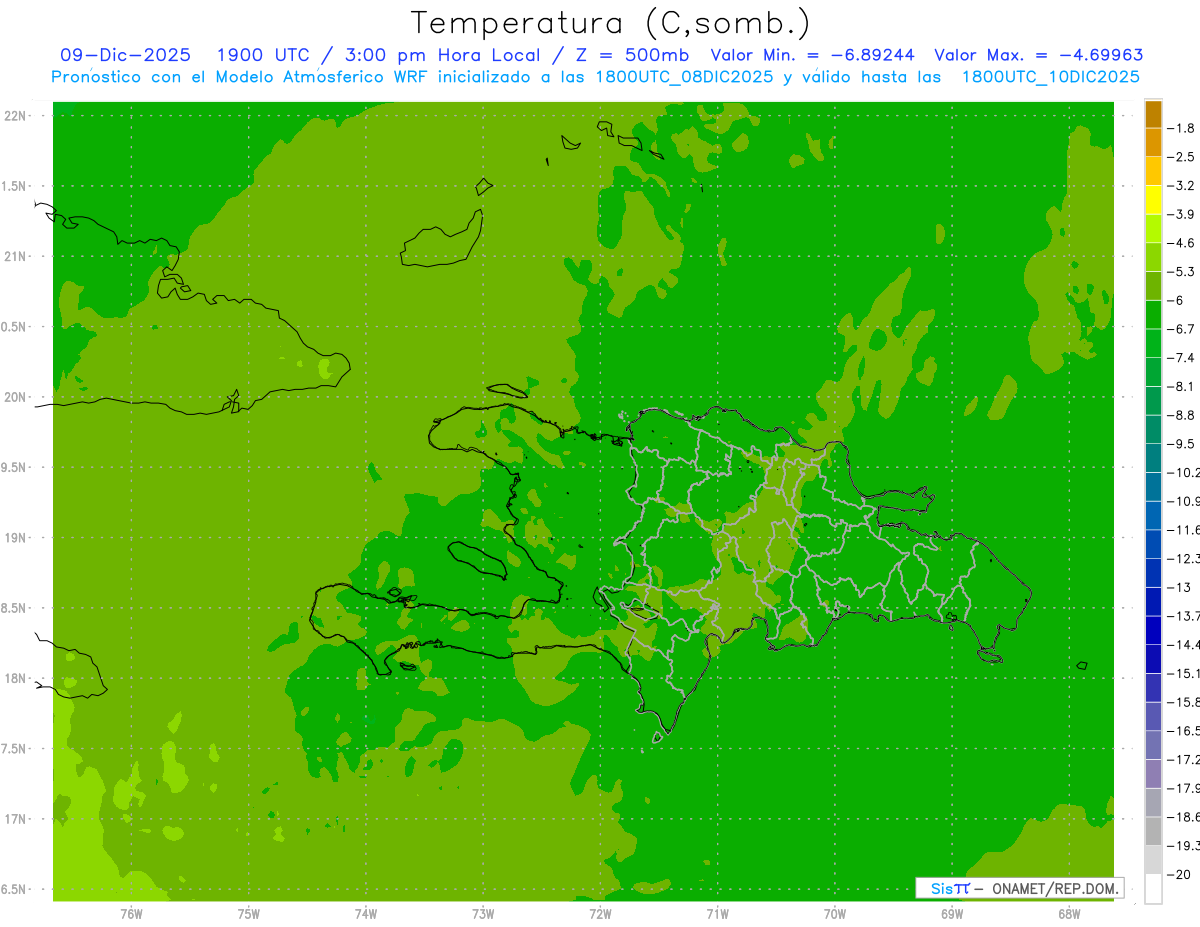Image resolution: width=1200 pixels, height=927 pixels.
Task: Click the "-6" colorbar label
Action: click(x=1176, y=300)
